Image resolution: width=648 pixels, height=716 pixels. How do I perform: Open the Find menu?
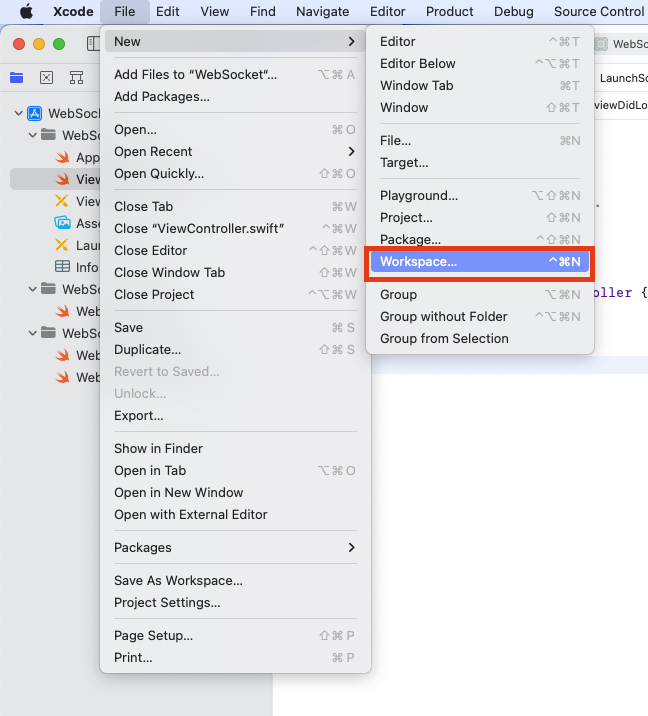pyautogui.click(x=263, y=11)
